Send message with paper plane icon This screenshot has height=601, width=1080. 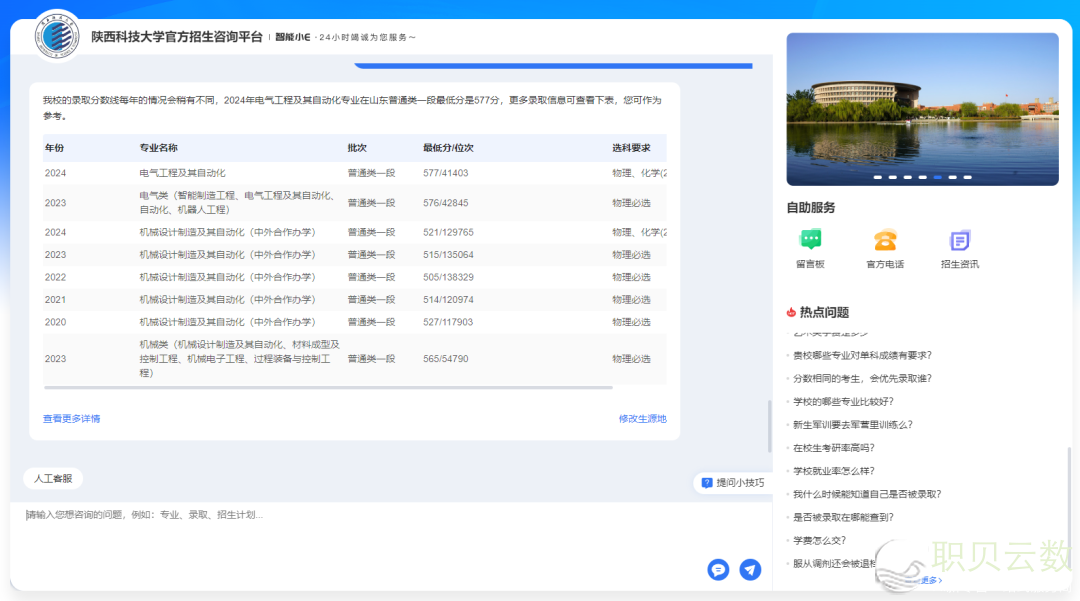[750, 569]
